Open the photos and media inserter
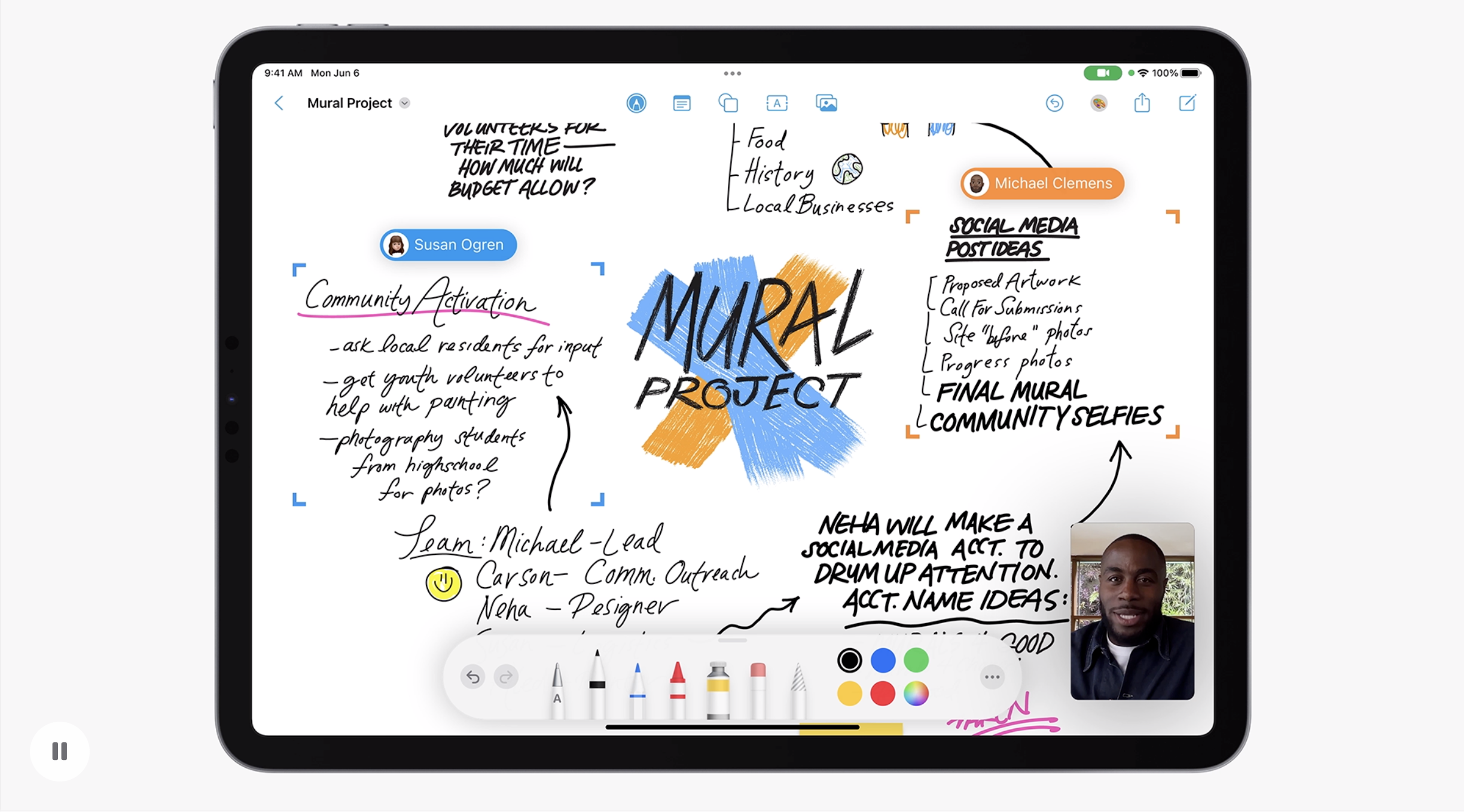The width and height of the screenshot is (1464, 812). point(826,103)
